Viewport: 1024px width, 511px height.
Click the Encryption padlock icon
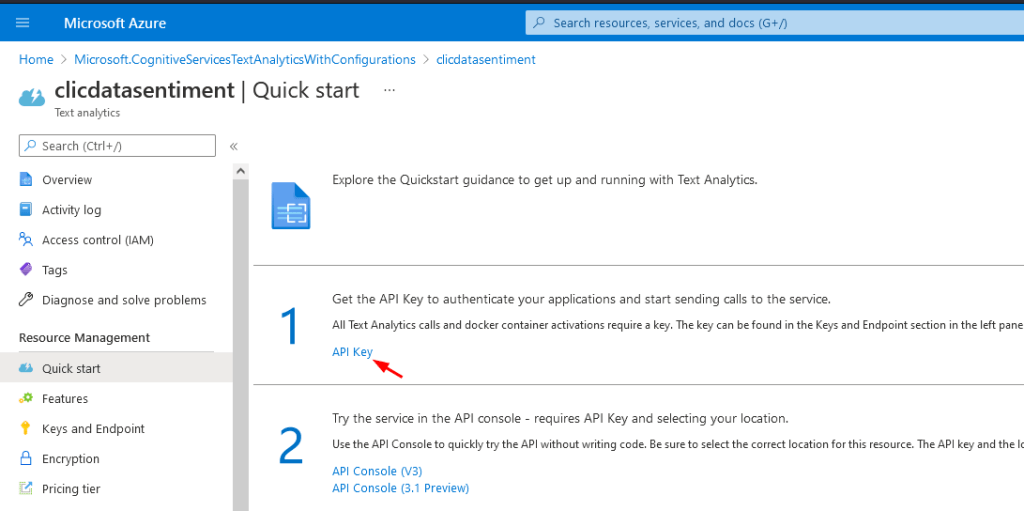tap(25, 458)
